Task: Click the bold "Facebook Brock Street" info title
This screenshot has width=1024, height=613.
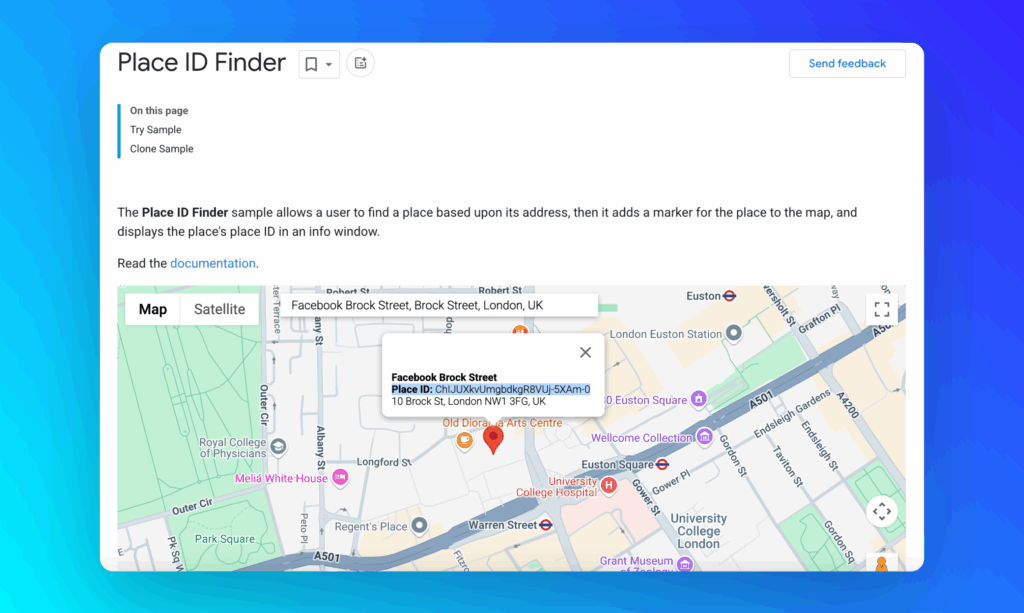Action: tap(444, 377)
